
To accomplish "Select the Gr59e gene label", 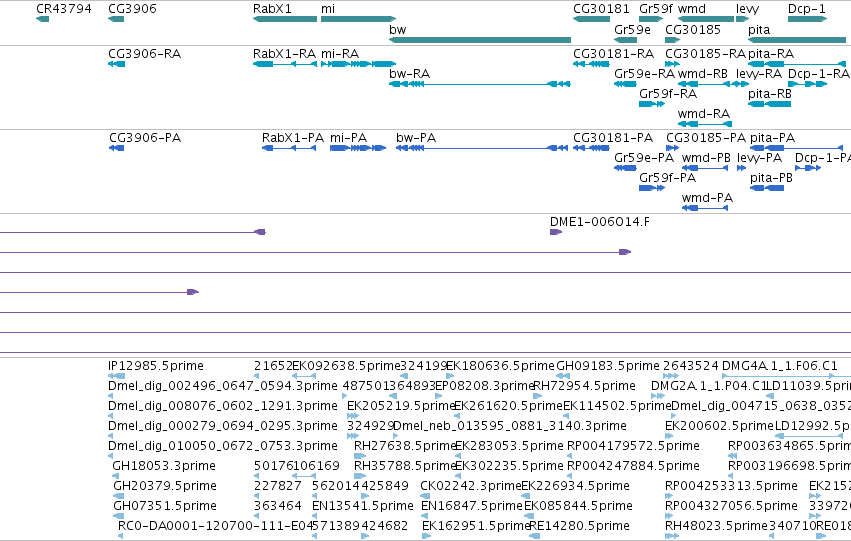I will pyautogui.click(x=632, y=29).
